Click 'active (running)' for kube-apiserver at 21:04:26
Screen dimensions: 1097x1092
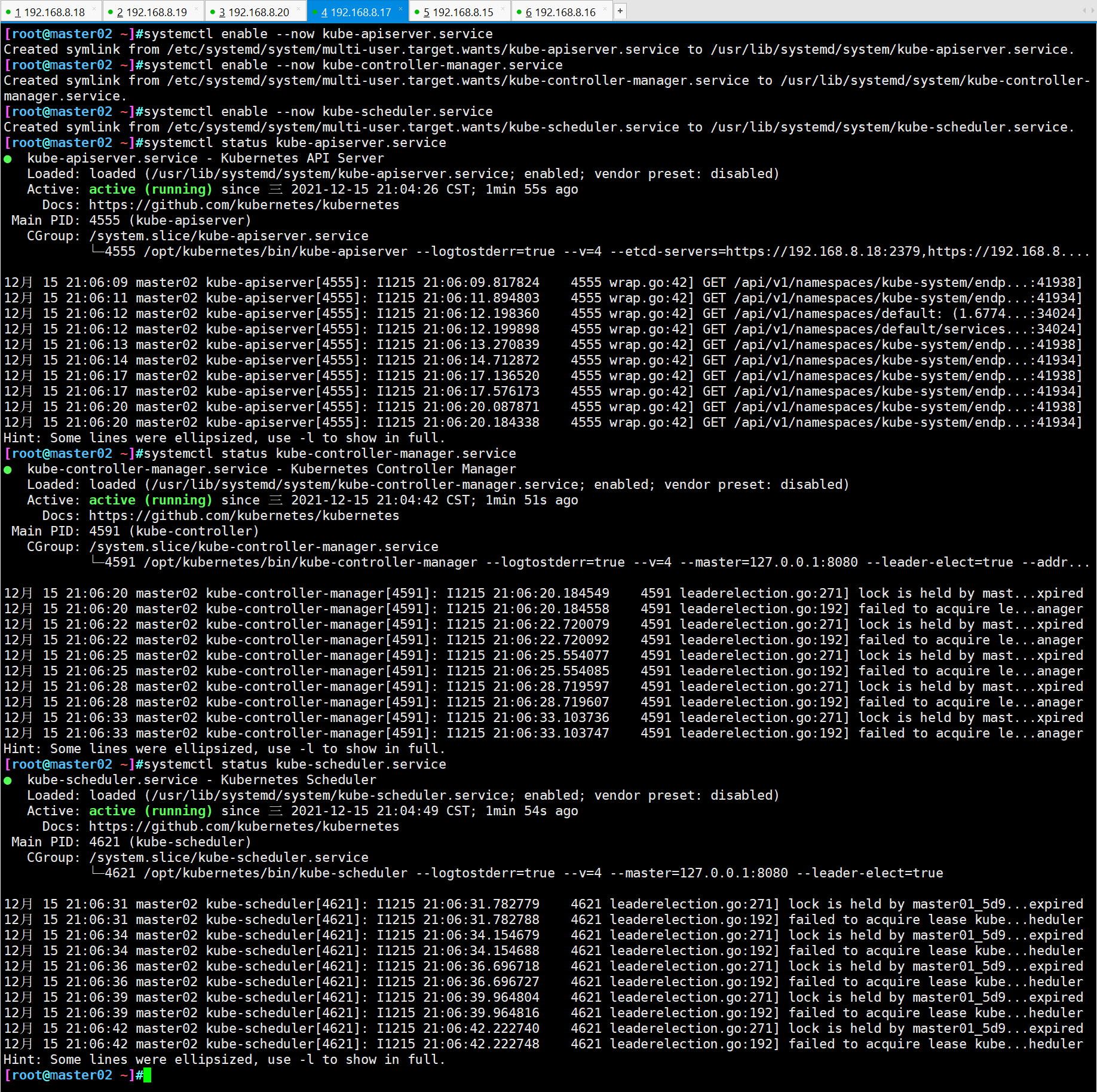[x=151, y=189]
